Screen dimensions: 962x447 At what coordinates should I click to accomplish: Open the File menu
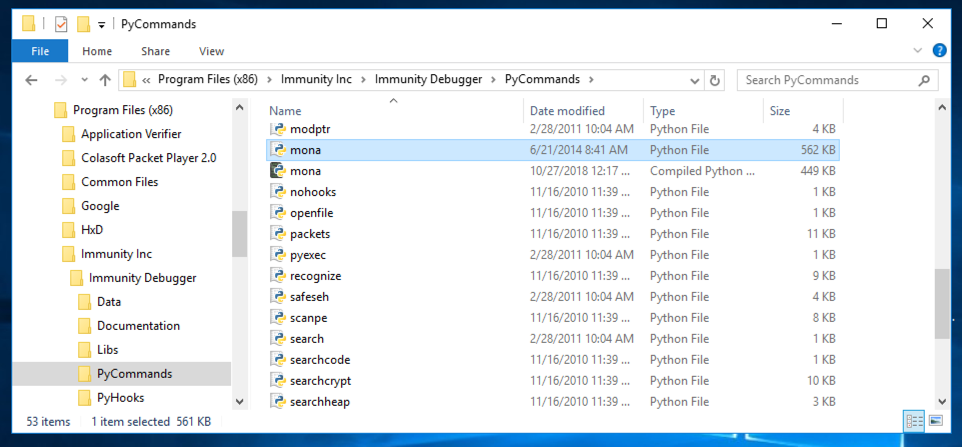pyautogui.click(x=41, y=51)
